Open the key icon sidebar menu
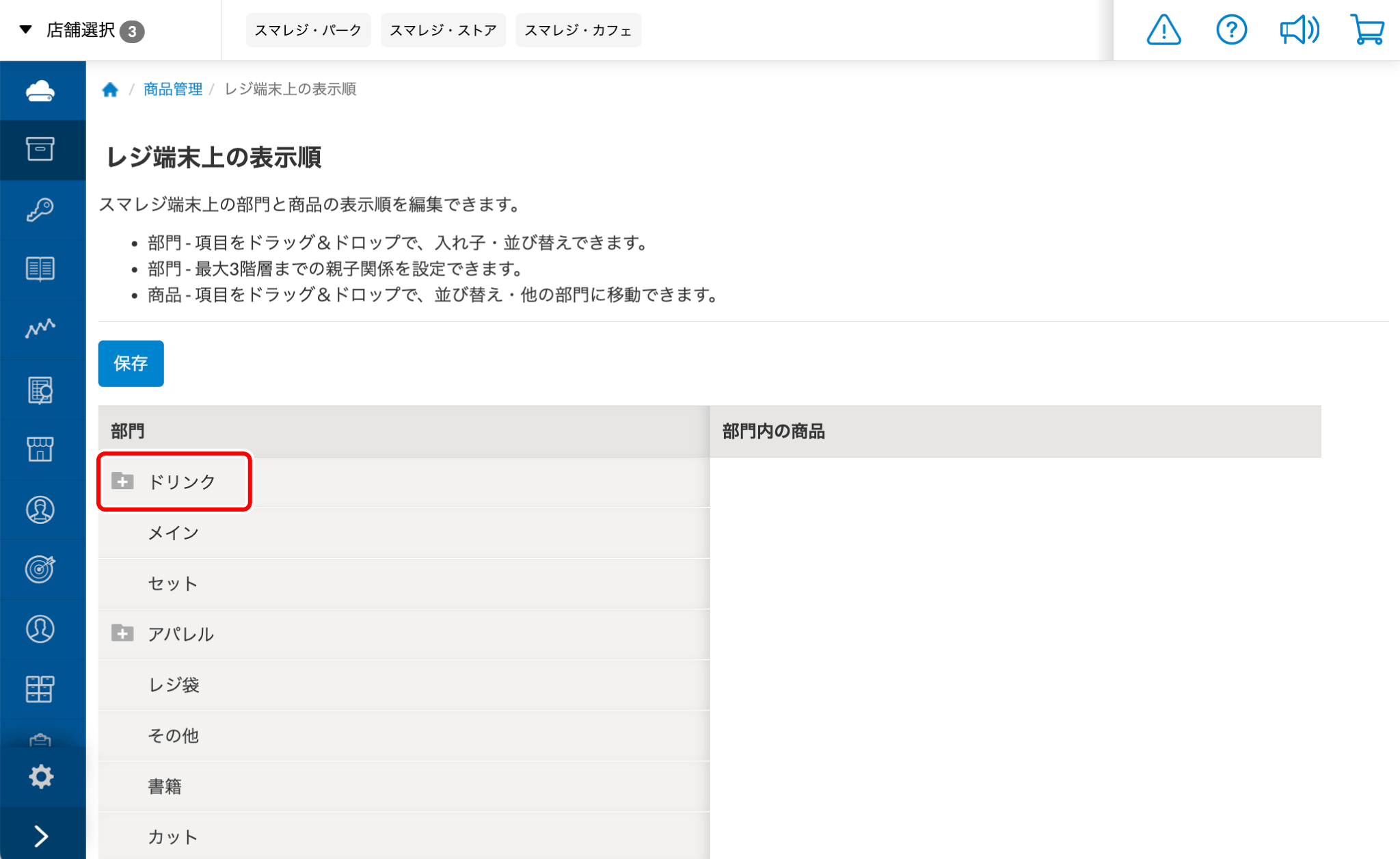This screenshot has width=1400, height=859. (x=40, y=209)
